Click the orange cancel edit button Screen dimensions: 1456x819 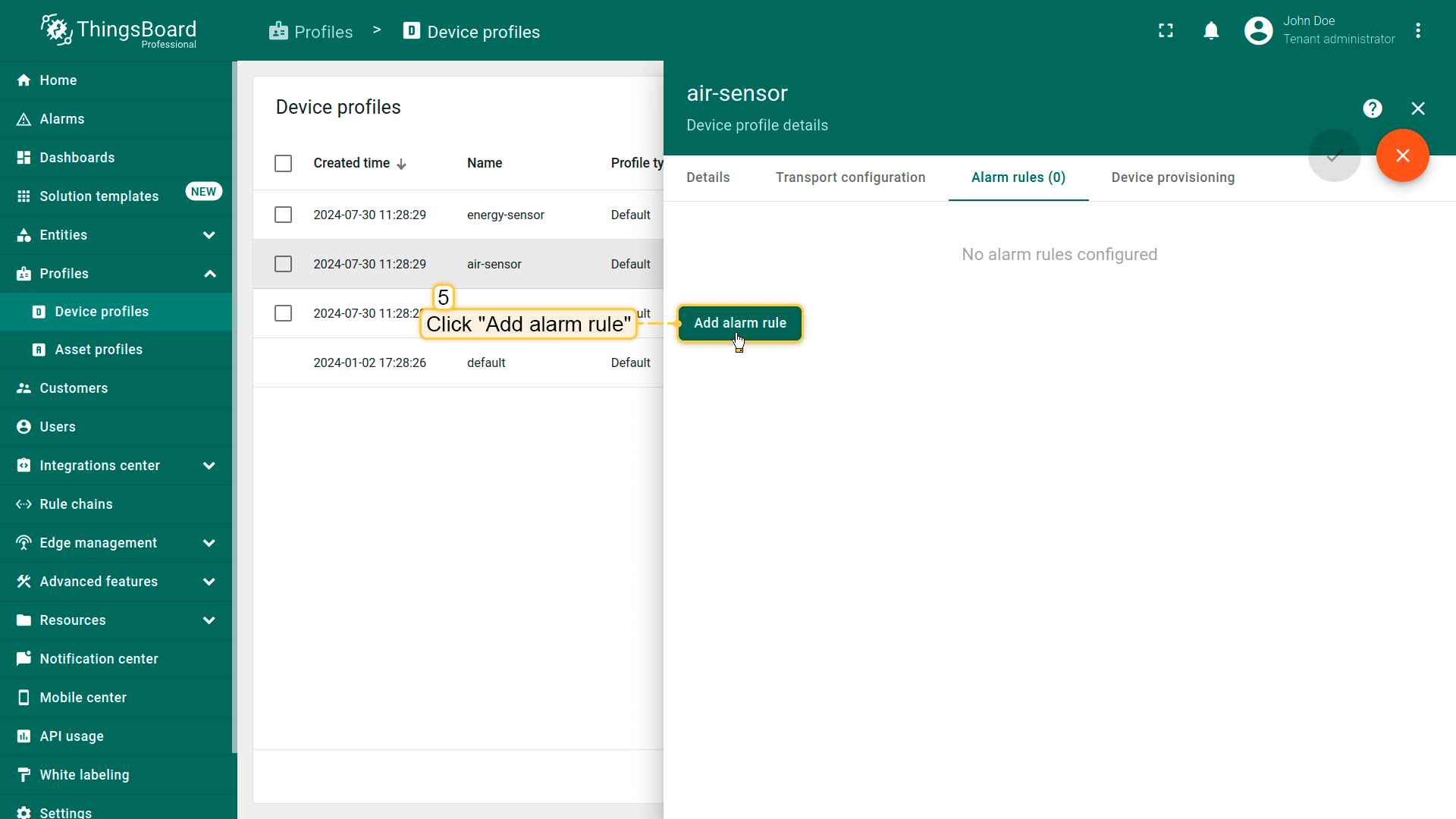1402,155
